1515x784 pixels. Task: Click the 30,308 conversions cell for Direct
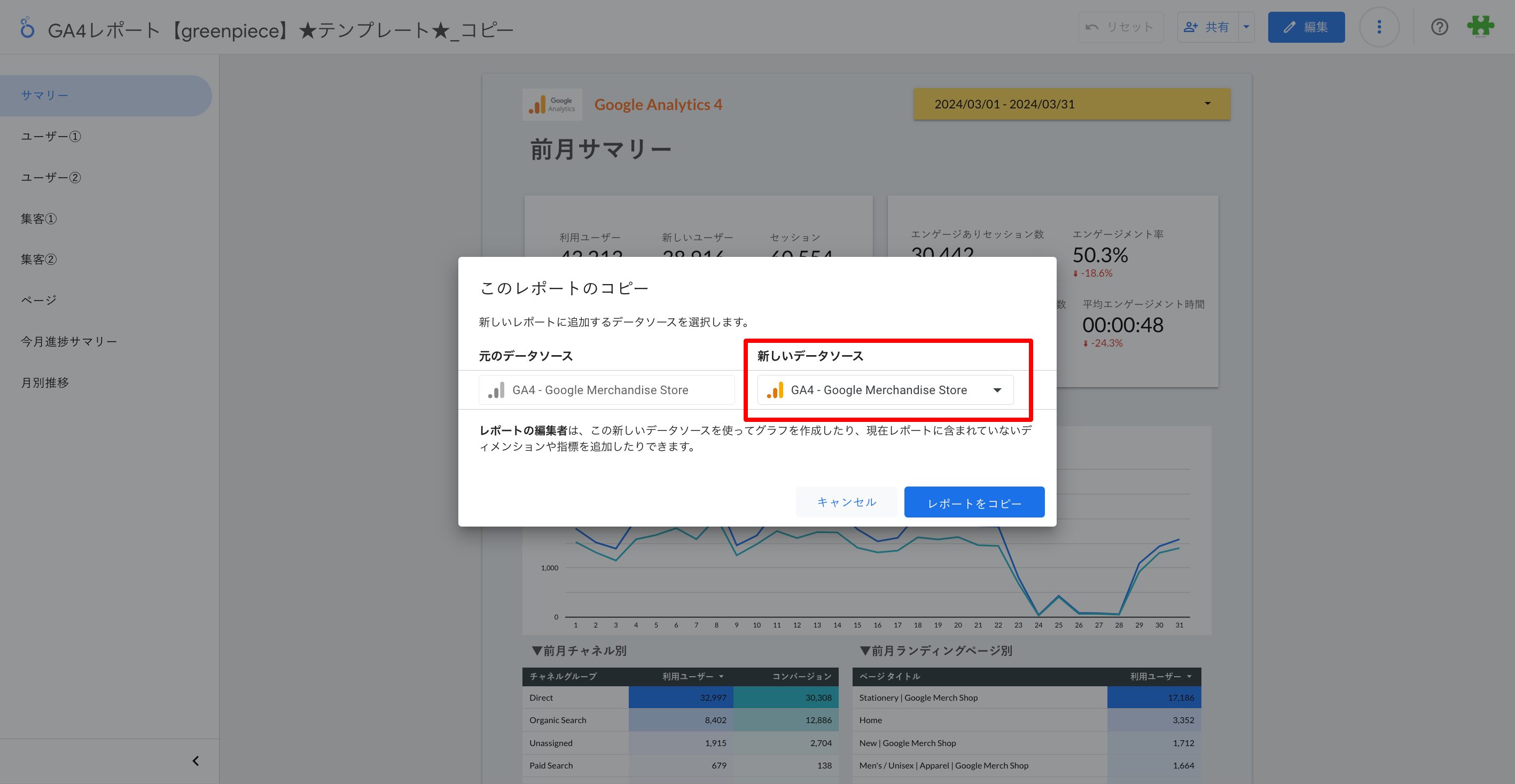pos(786,697)
